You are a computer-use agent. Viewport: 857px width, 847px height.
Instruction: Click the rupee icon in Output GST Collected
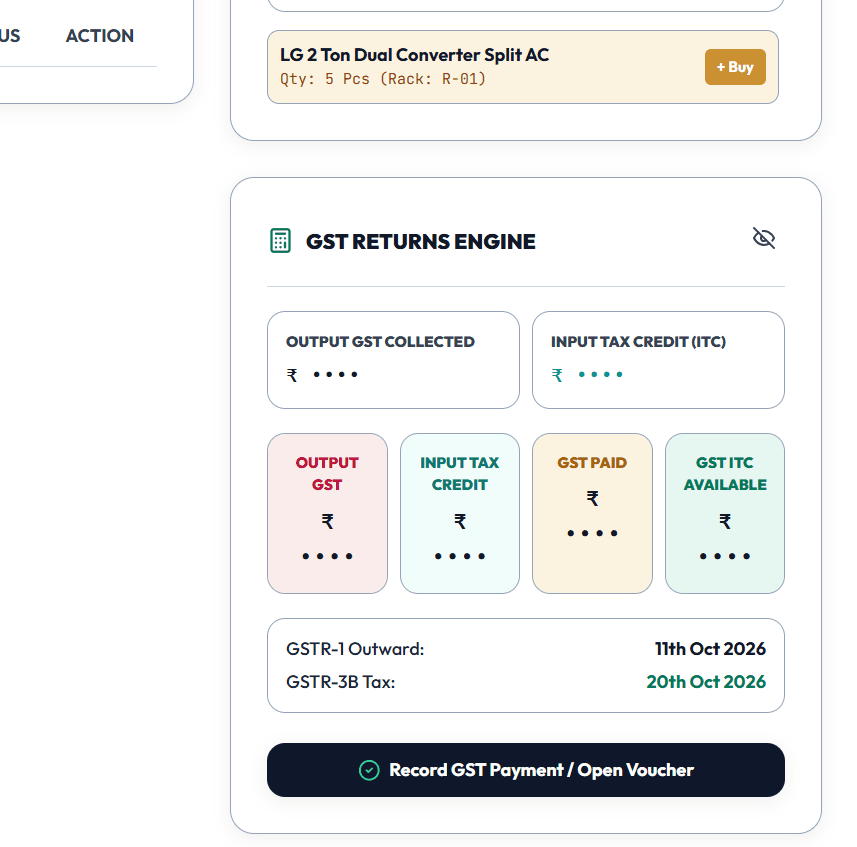[292, 375]
